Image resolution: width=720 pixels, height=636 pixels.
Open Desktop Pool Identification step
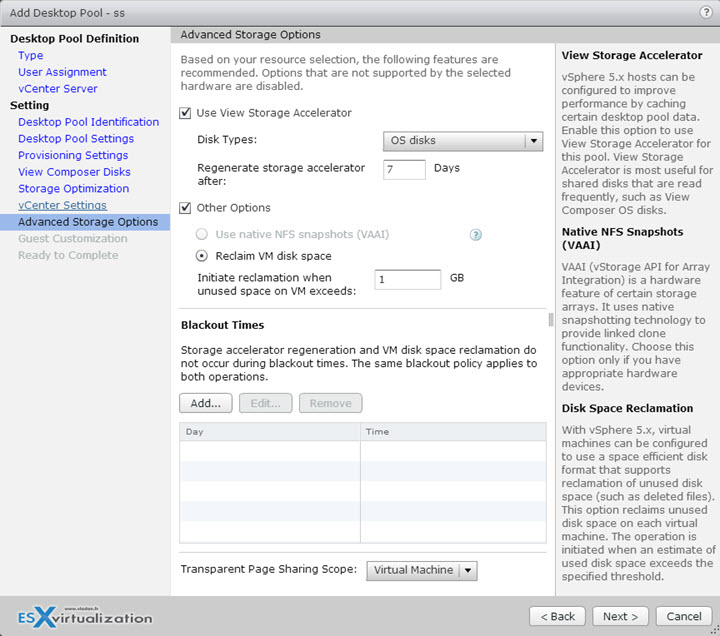tap(89, 122)
